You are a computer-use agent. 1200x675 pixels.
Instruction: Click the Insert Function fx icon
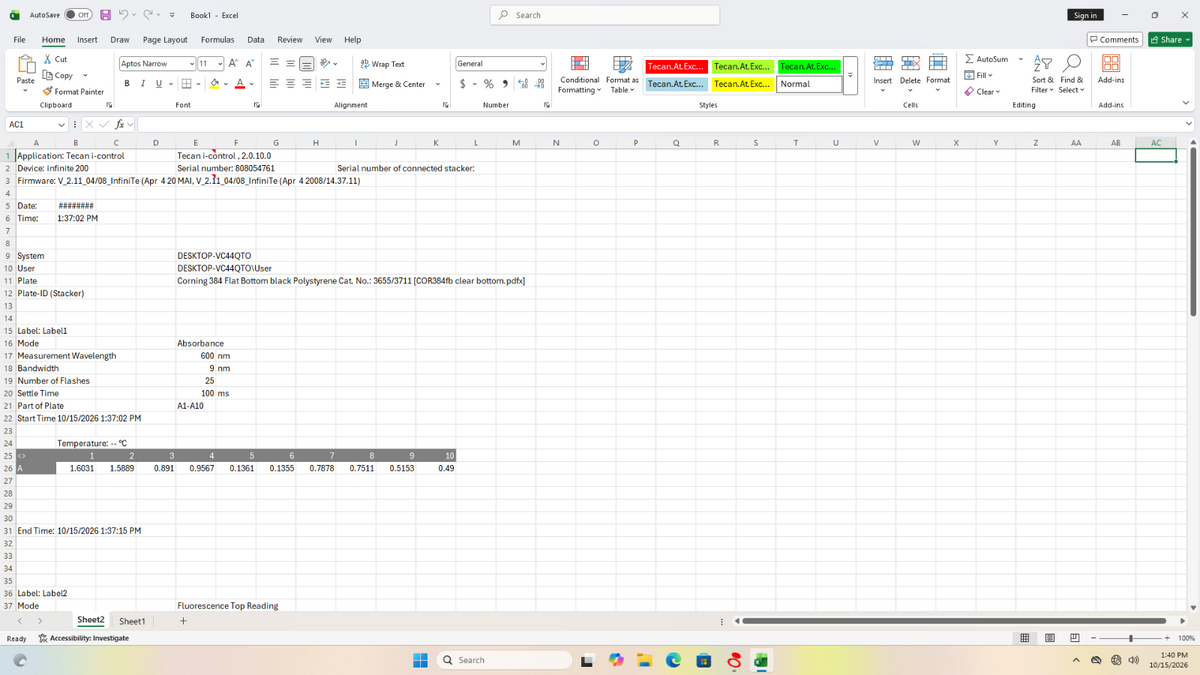pos(119,124)
